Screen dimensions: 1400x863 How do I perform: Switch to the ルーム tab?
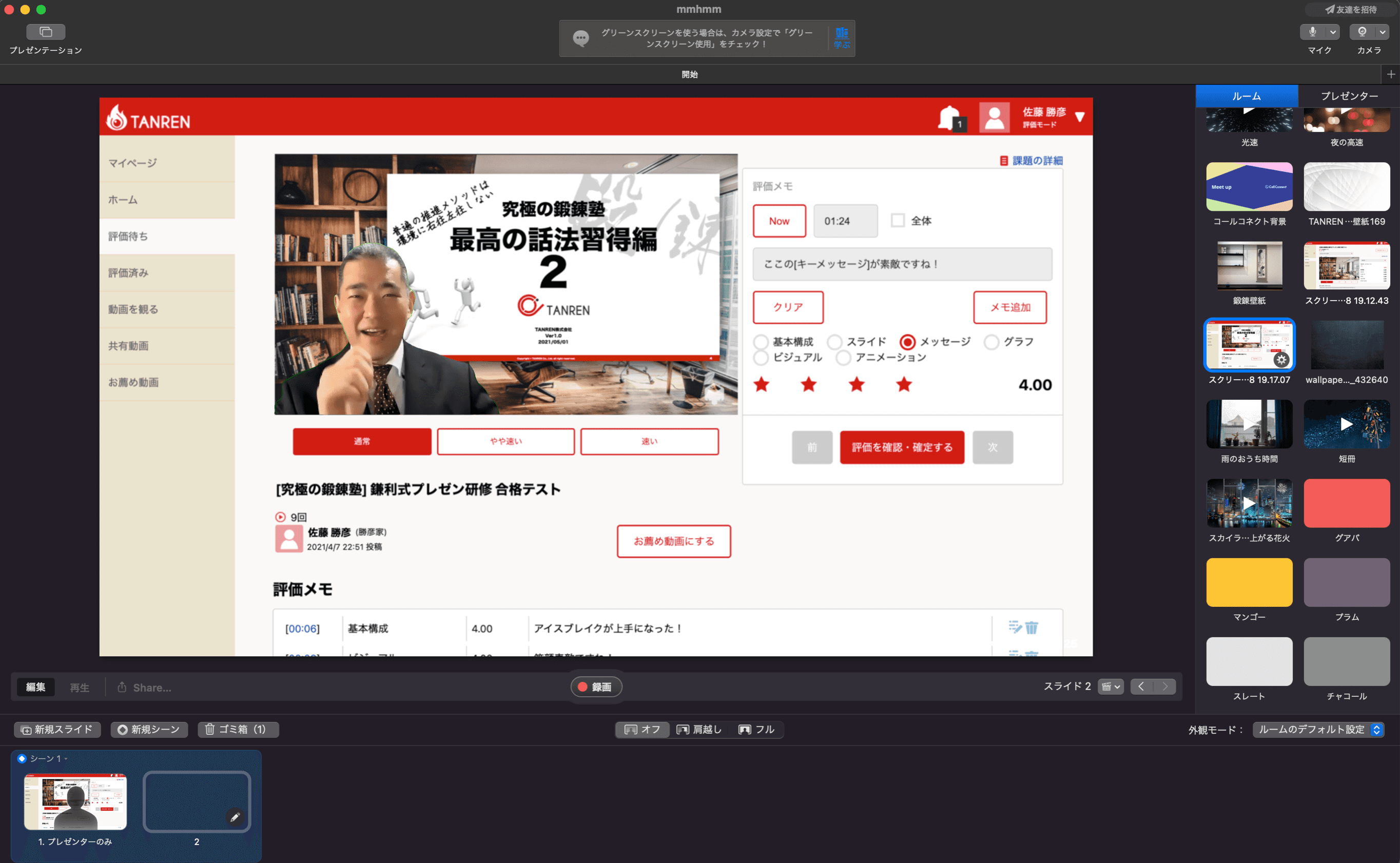click(x=1247, y=96)
